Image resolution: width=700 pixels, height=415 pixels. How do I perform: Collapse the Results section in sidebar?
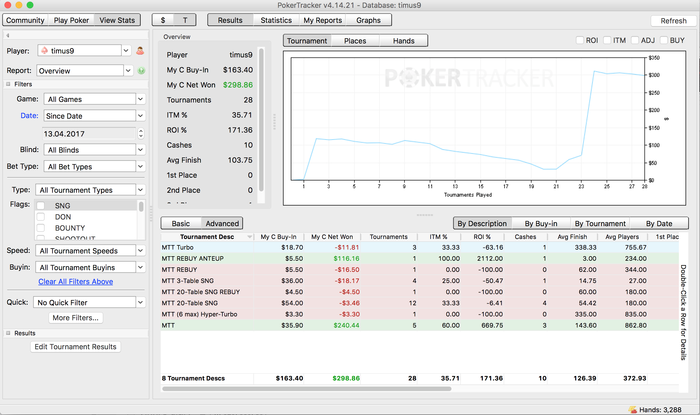(8, 333)
